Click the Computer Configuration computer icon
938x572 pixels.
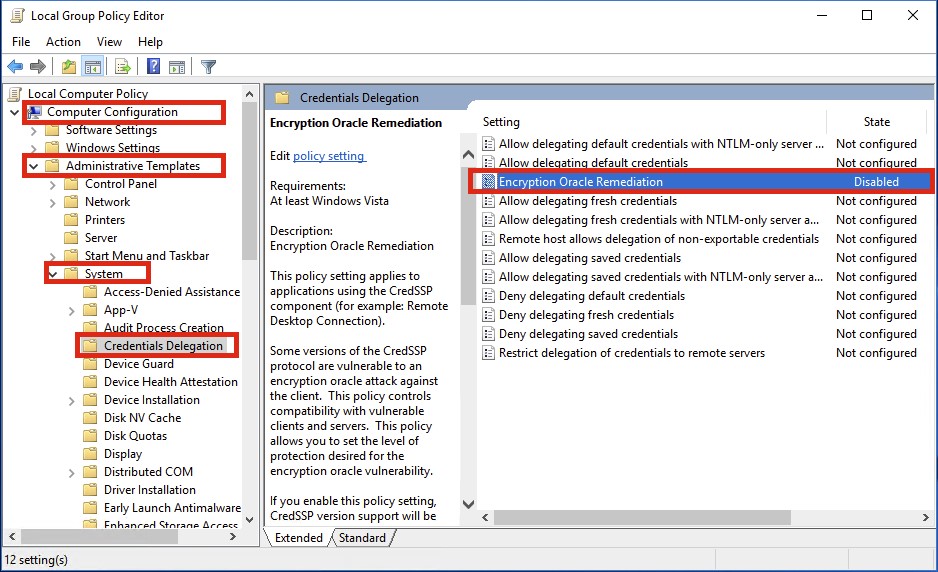coord(34,112)
